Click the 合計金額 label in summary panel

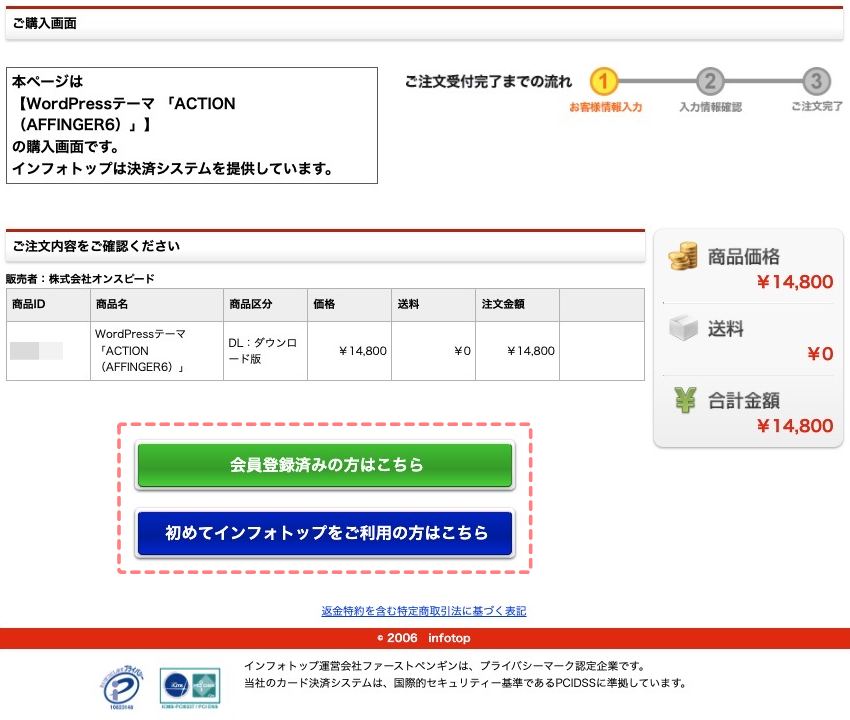tap(744, 401)
